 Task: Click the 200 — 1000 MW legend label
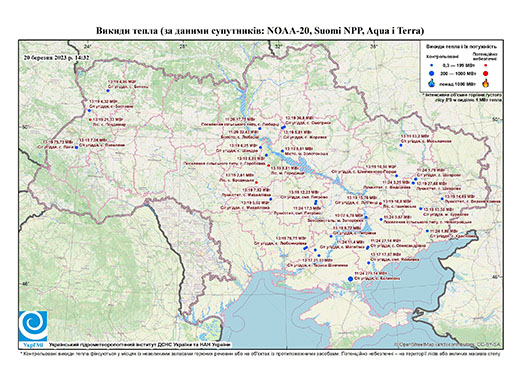click(x=457, y=74)
